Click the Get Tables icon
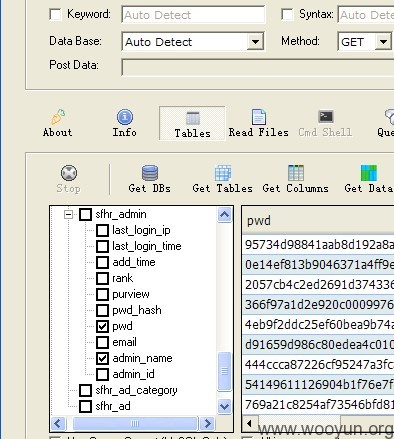The width and height of the screenshot is (394, 439). [x=223, y=173]
